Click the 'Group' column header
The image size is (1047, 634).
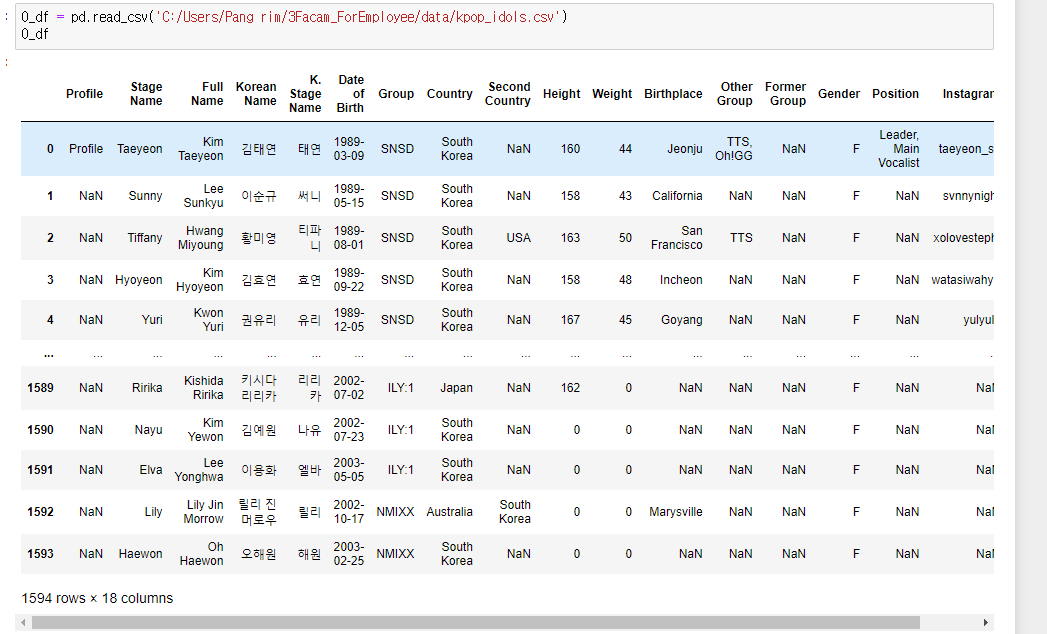(396, 94)
